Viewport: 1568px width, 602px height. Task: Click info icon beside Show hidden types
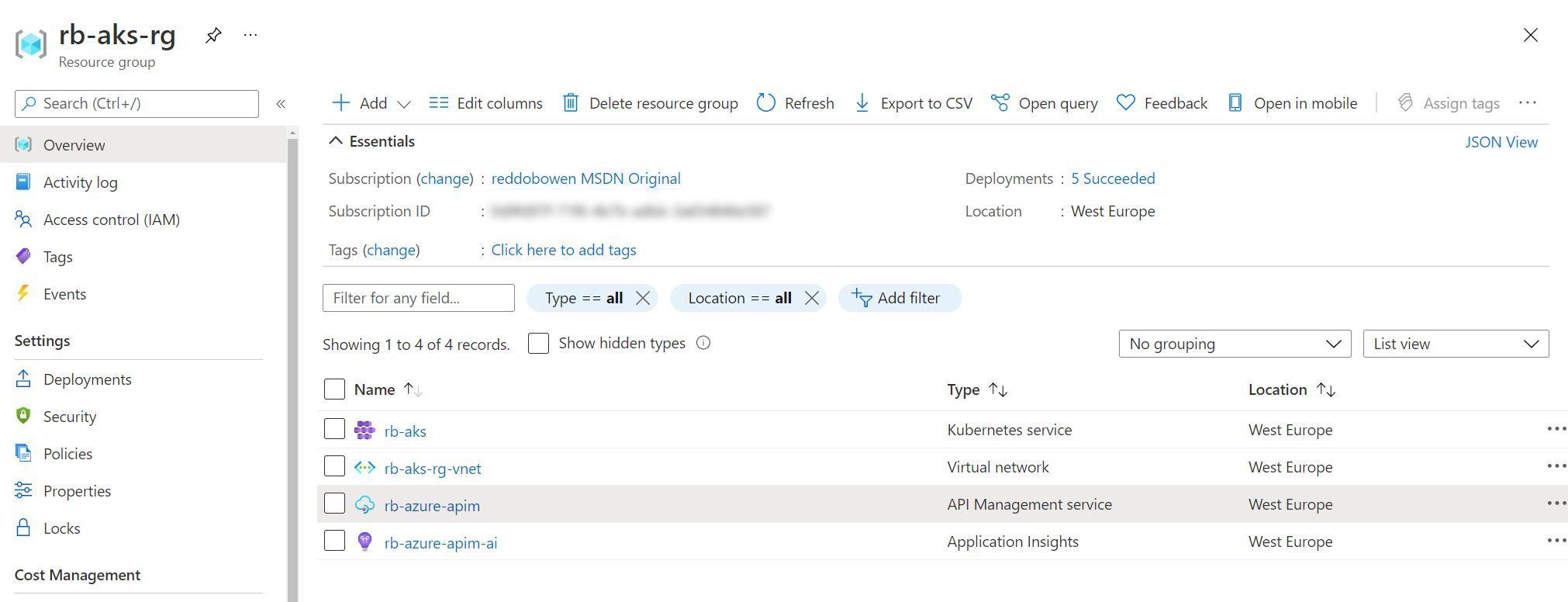click(703, 343)
